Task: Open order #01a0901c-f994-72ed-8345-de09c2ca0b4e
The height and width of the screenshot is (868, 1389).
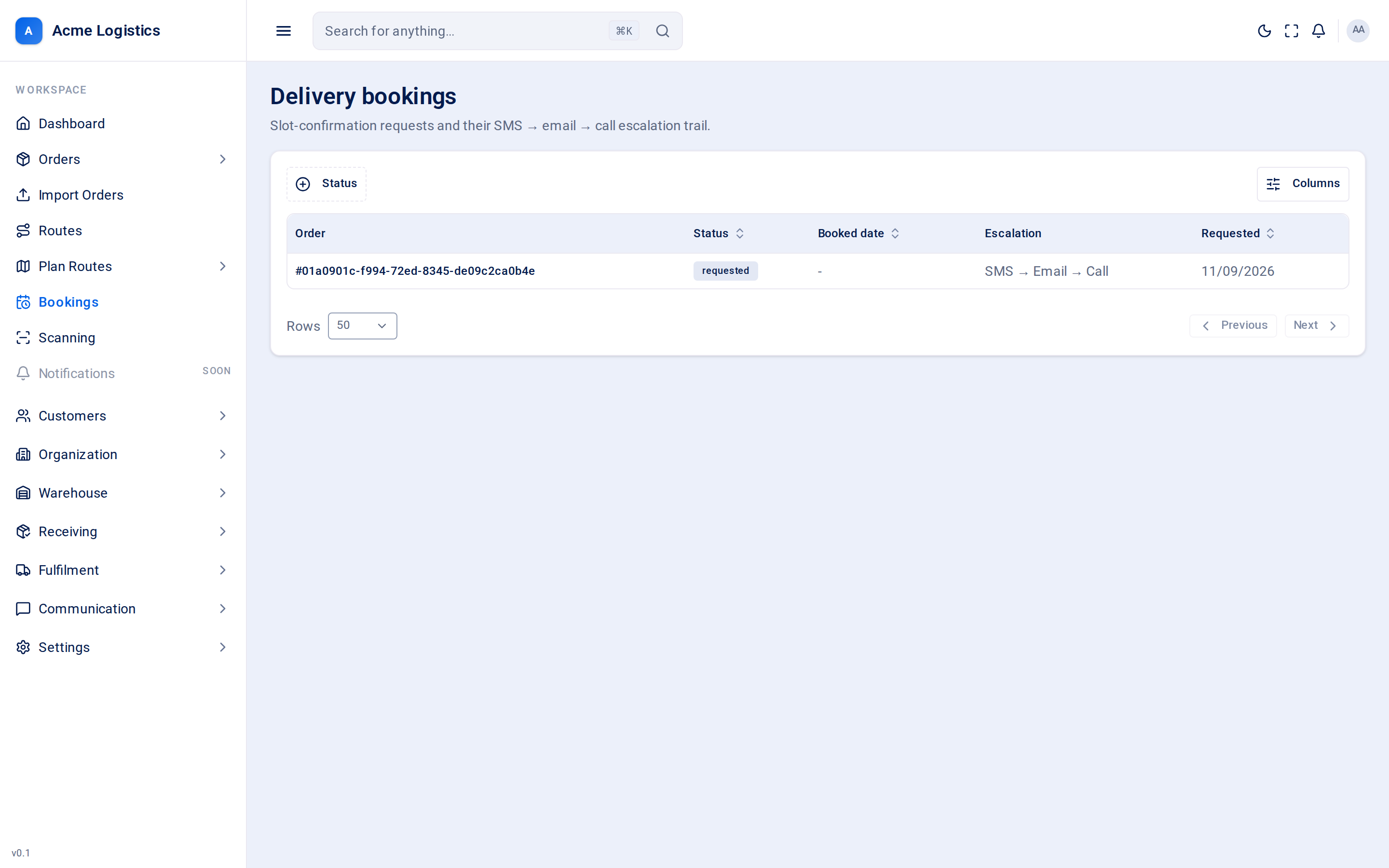Action: [415, 271]
